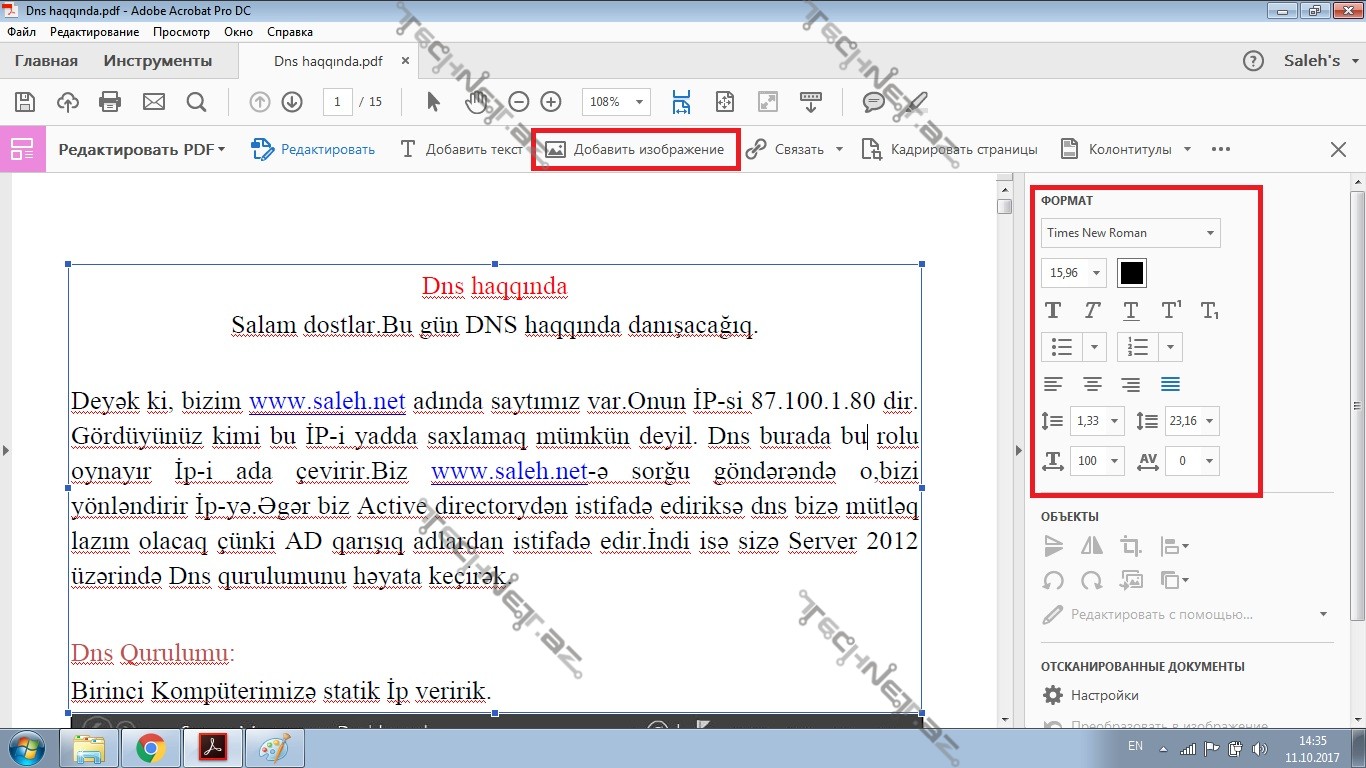Click Добавить изображение button
This screenshot has width=1366, height=768.
click(636, 149)
